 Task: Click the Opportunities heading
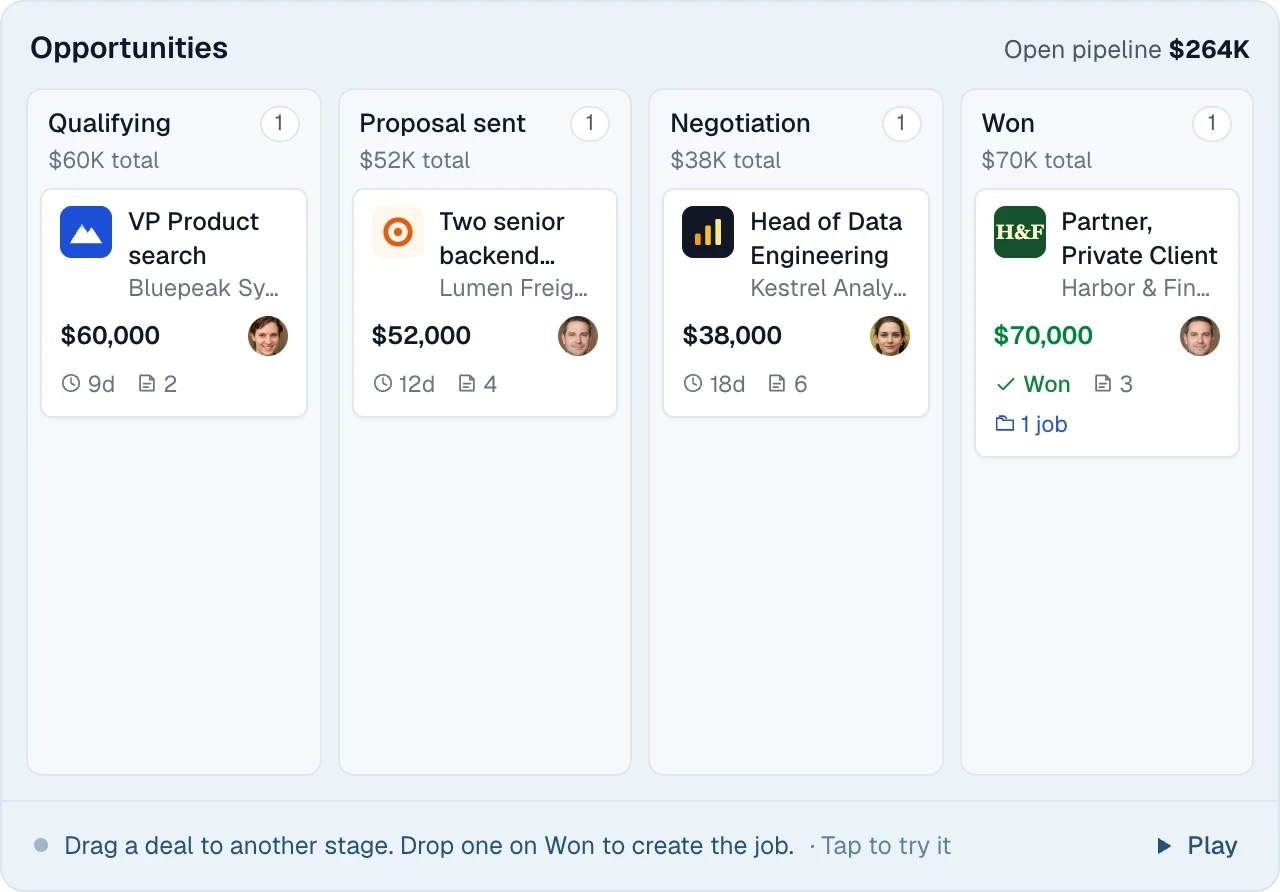tap(129, 48)
